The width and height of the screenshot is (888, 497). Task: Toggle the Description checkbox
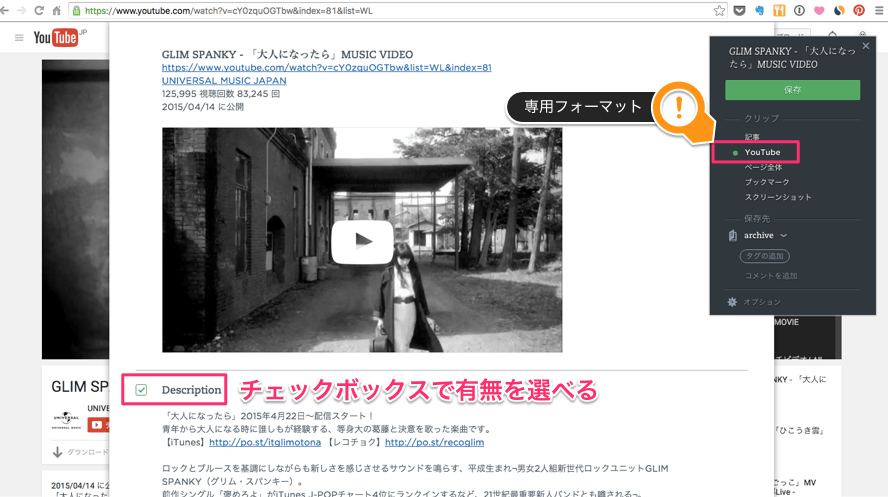141,389
